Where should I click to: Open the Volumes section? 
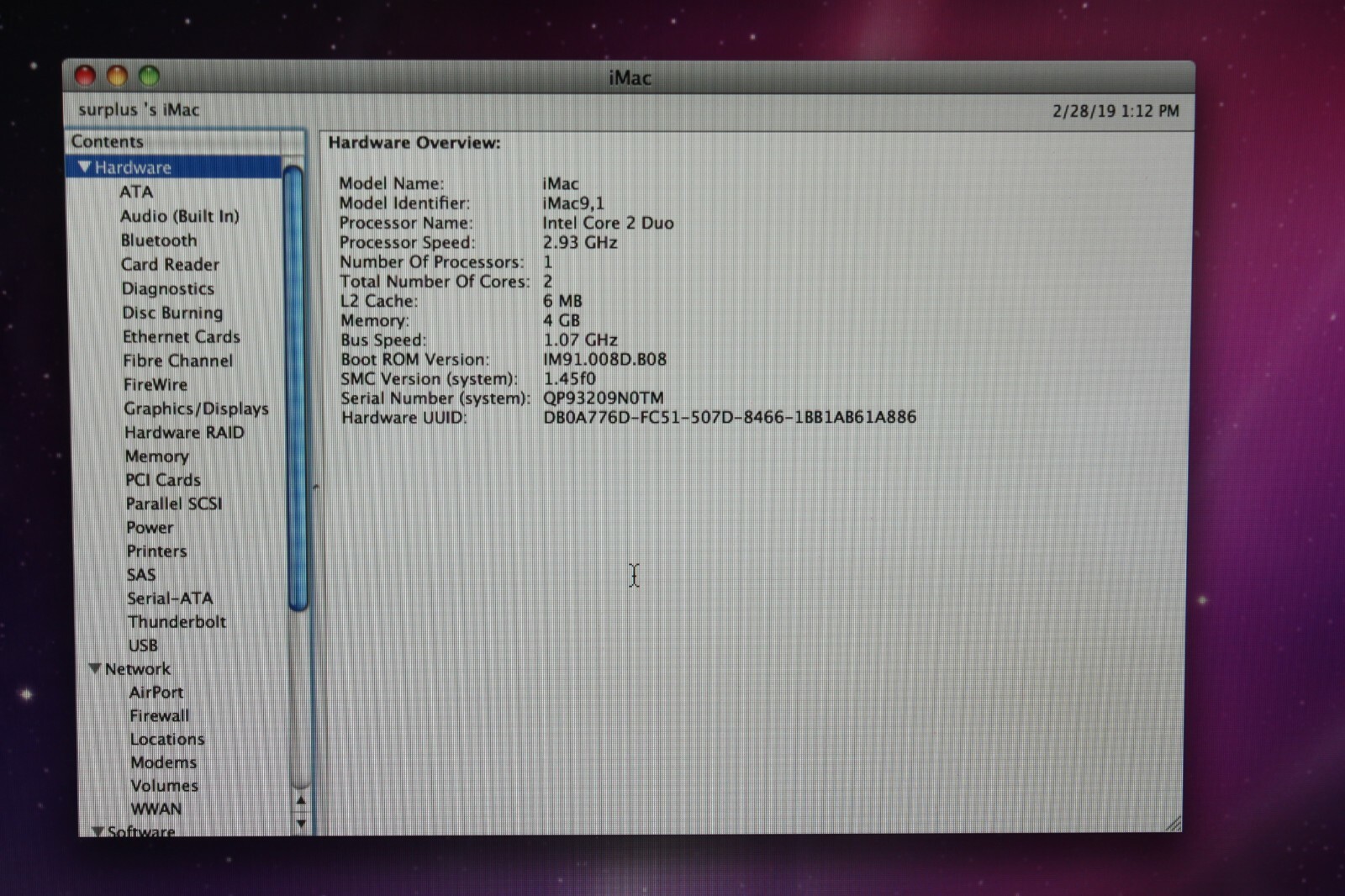pyautogui.click(x=165, y=786)
